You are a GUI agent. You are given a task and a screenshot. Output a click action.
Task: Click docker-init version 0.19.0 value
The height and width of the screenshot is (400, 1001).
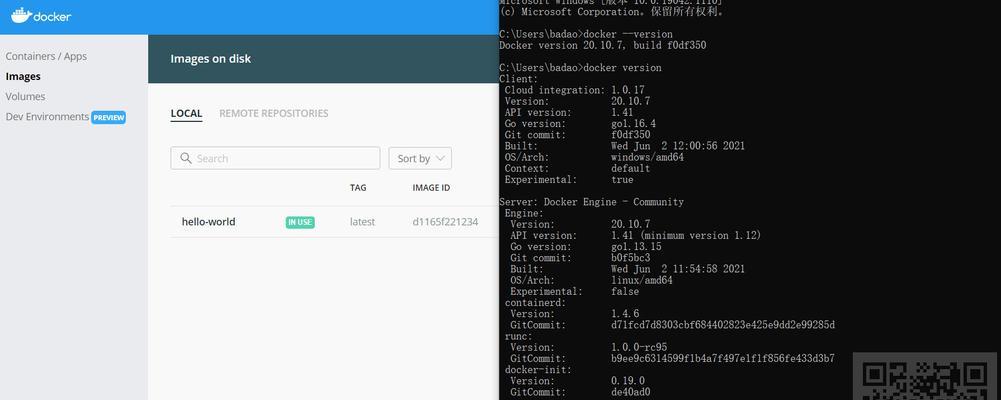[628, 381]
